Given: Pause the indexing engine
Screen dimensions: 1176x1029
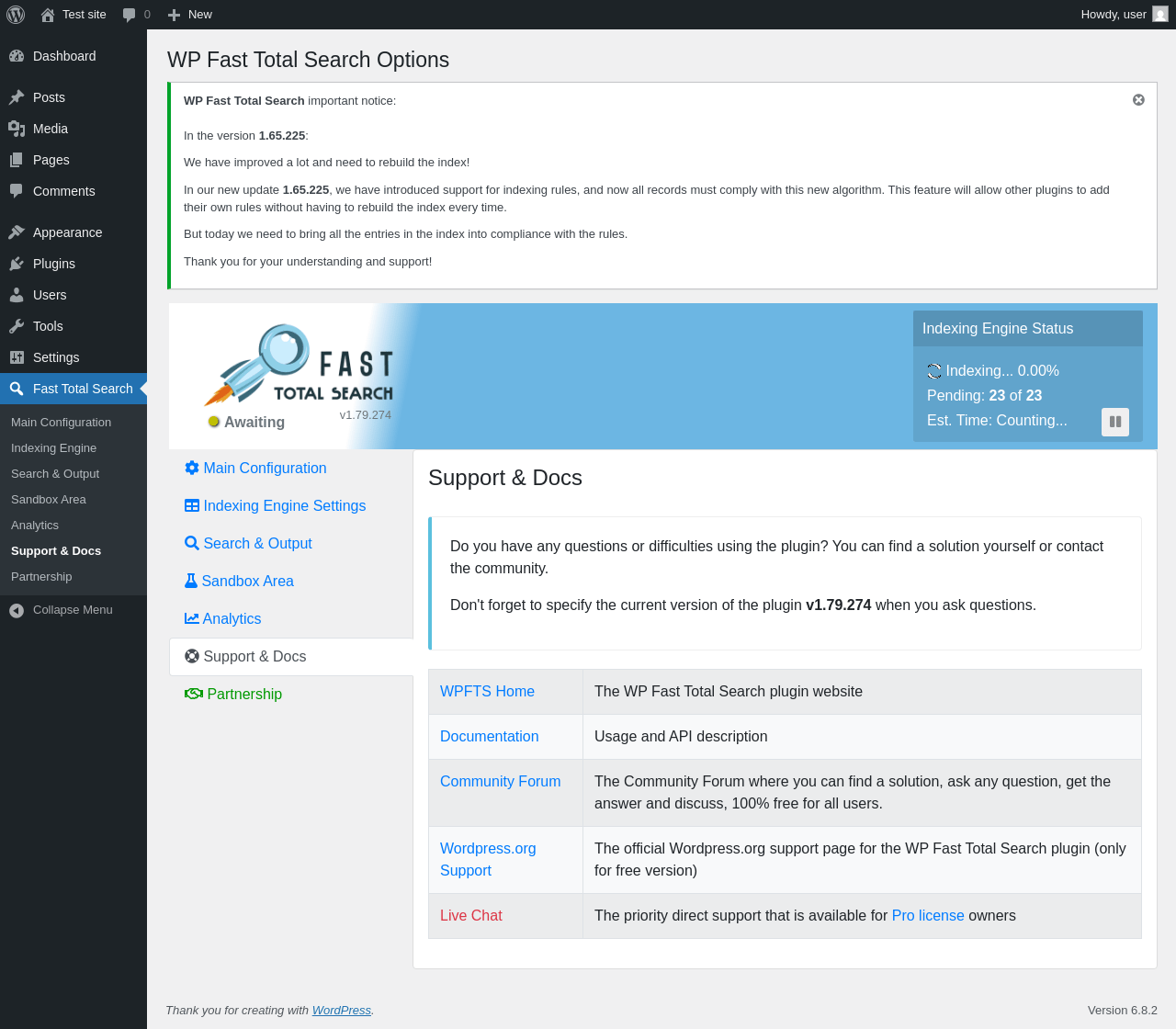Looking at the screenshot, I should 1115,422.
